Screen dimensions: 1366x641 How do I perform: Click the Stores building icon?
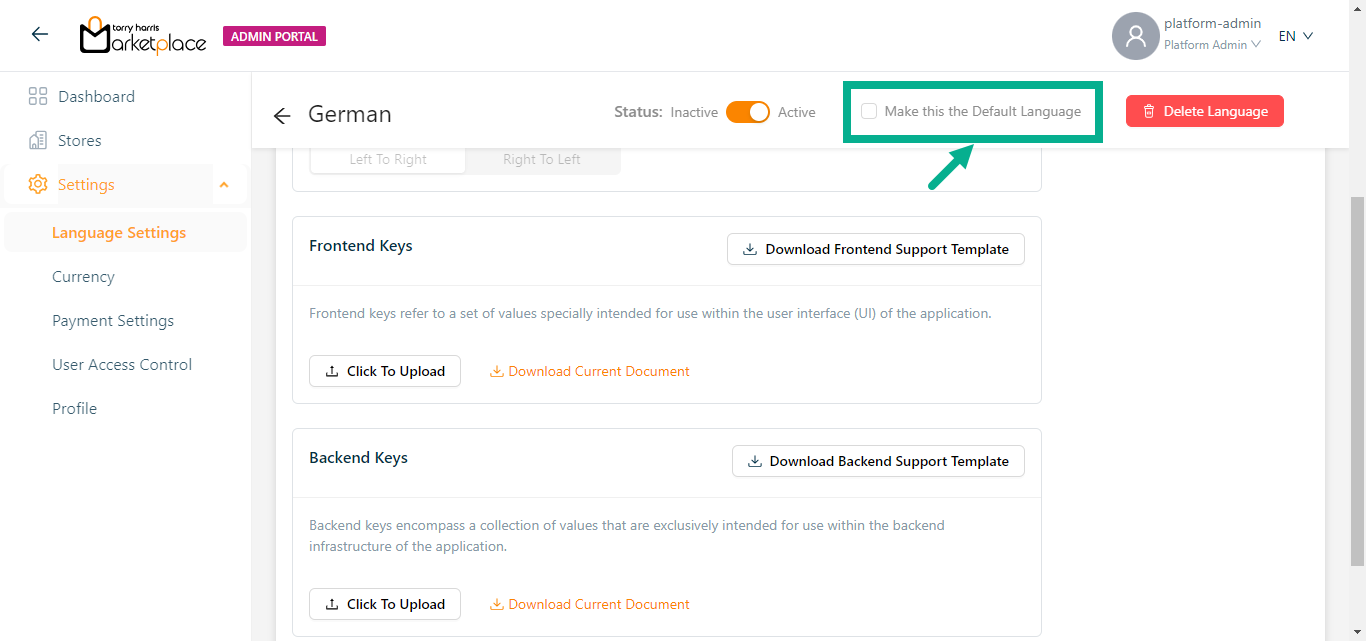[38, 141]
